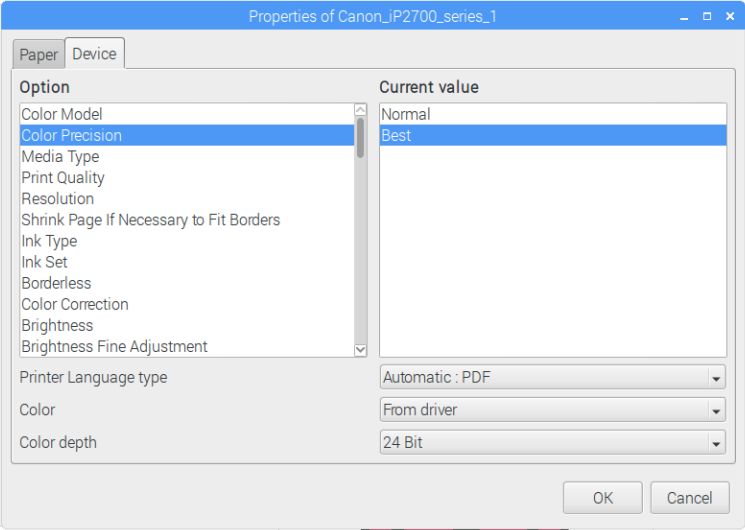Switch to the Paper tab
The width and height of the screenshot is (745, 530).
(38, 54)
